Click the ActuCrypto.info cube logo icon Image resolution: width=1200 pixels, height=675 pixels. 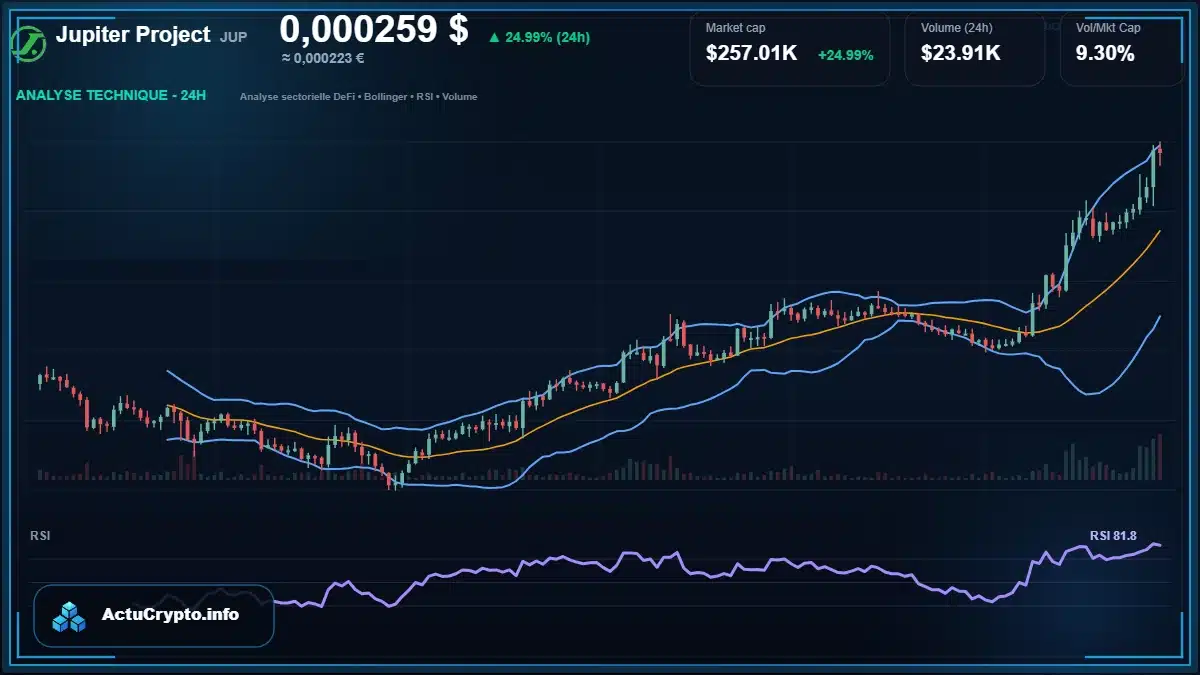point(70,616)
